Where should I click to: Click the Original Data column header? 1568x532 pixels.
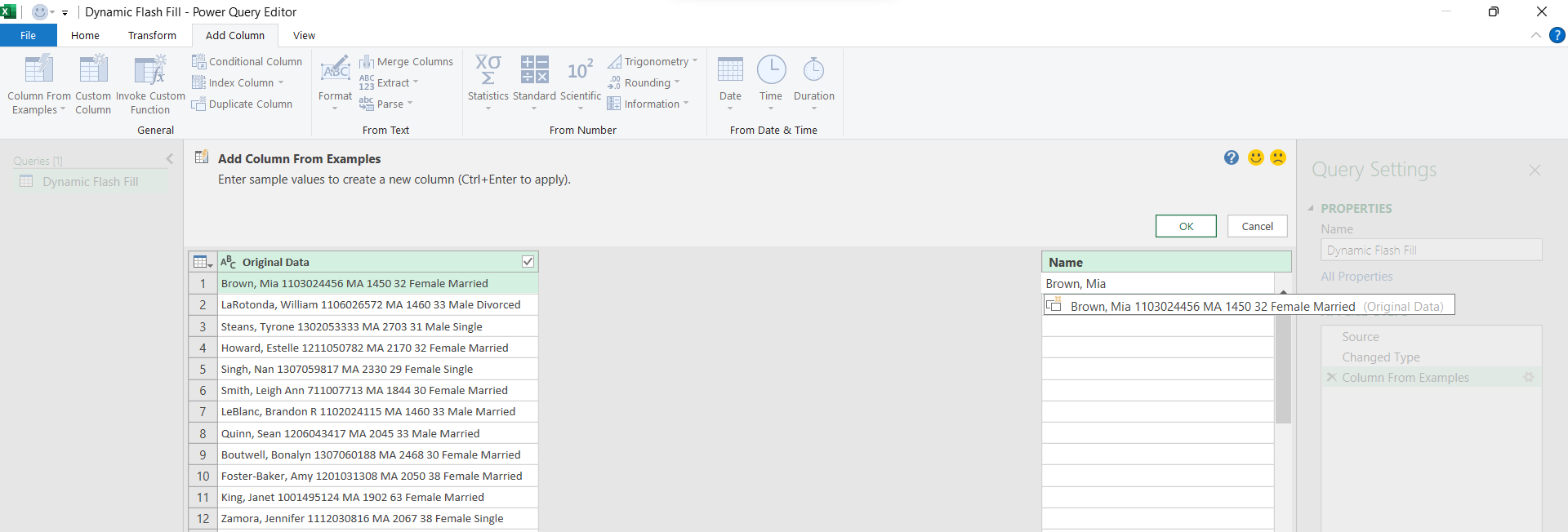(x=377, y=262)
